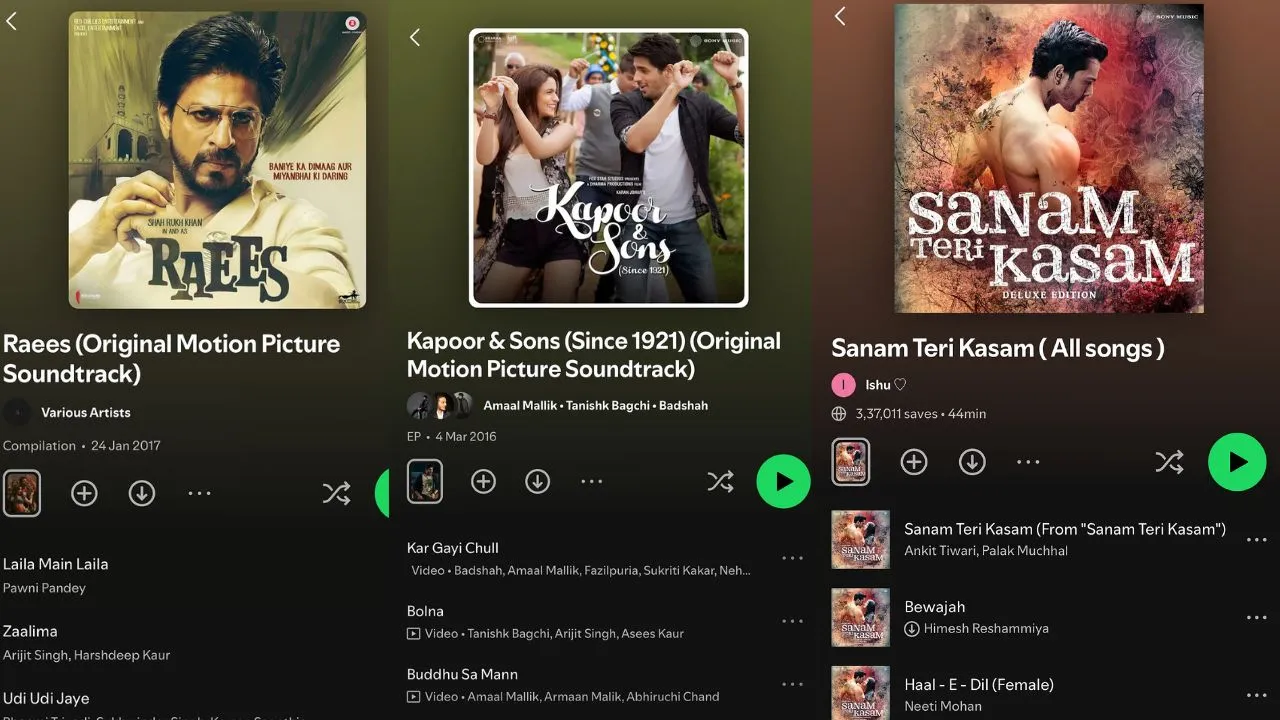Add Kapoor & Sons soundtrack to library
The image size is (1280, 720).
click(484, 482)
